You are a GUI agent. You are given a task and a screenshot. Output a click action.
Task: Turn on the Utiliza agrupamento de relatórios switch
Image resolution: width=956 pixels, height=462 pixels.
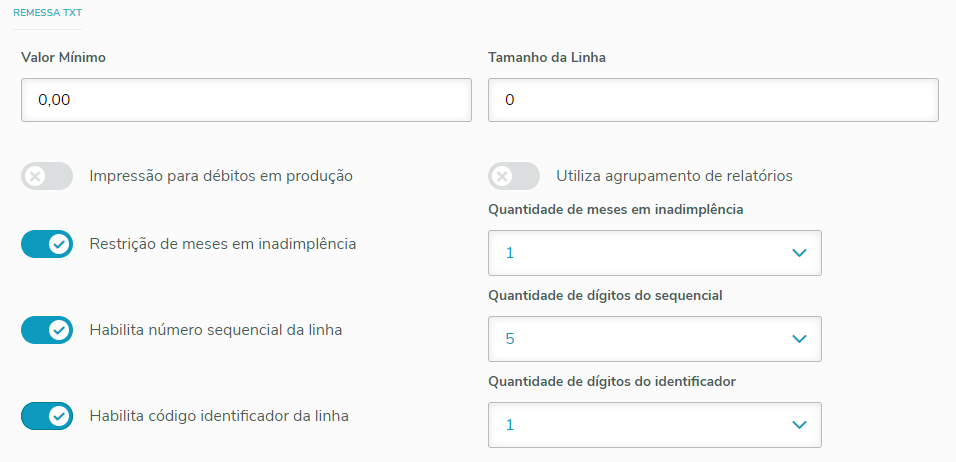514,176
